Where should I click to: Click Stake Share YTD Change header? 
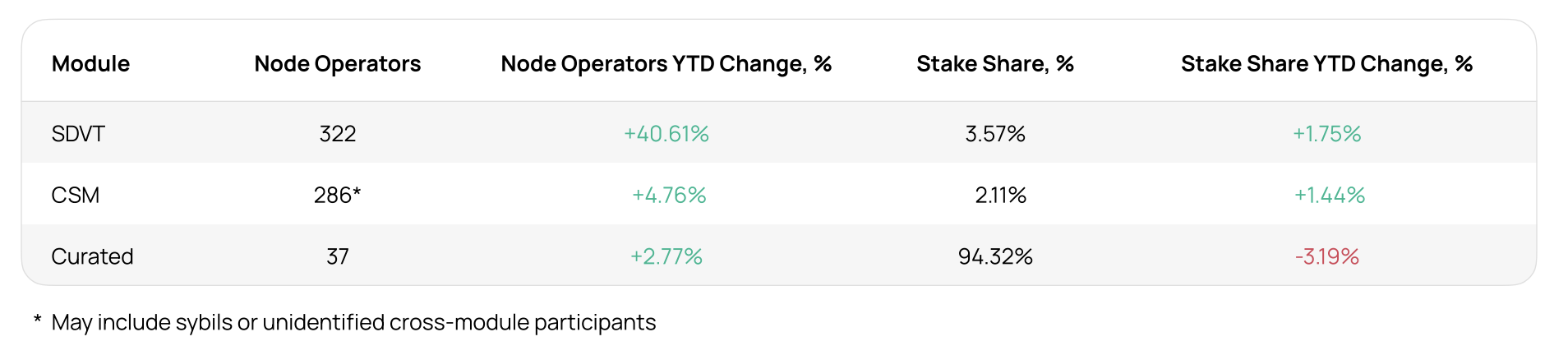(x=1326, y=64)
